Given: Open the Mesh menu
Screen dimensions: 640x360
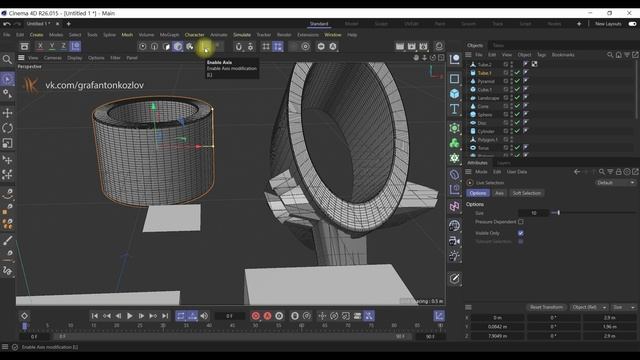Looking at the screenshot, I should point(127,35).
